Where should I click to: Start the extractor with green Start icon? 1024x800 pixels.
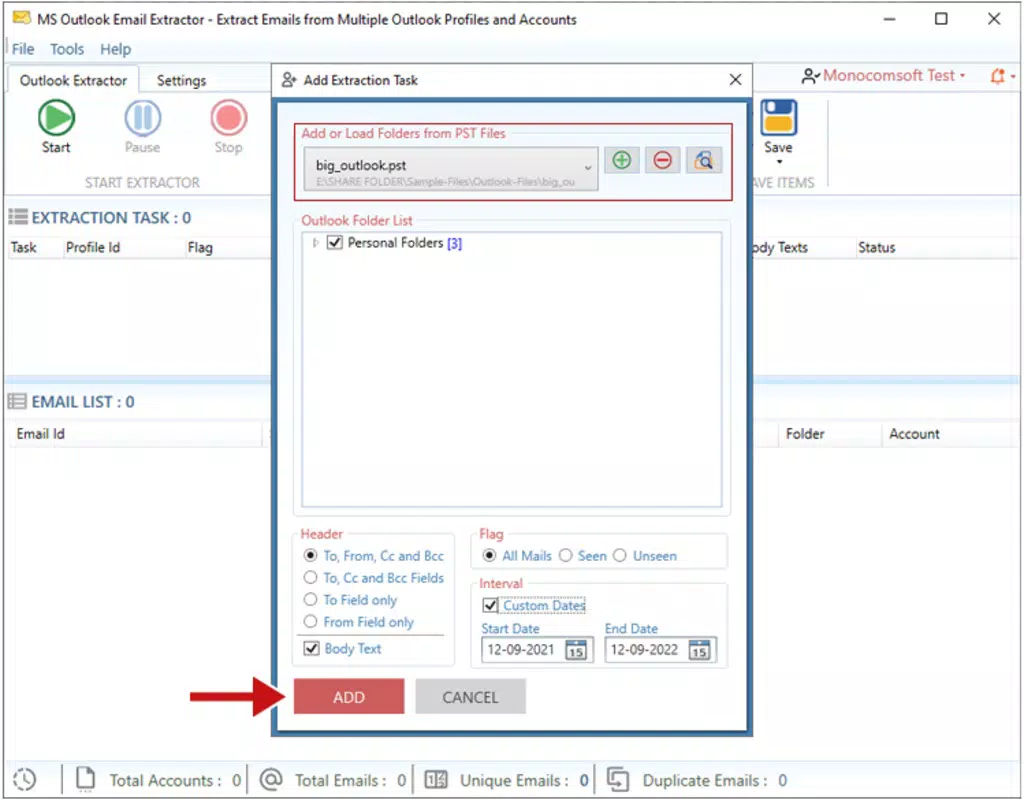pyautogui.click(x=56, y=118)
